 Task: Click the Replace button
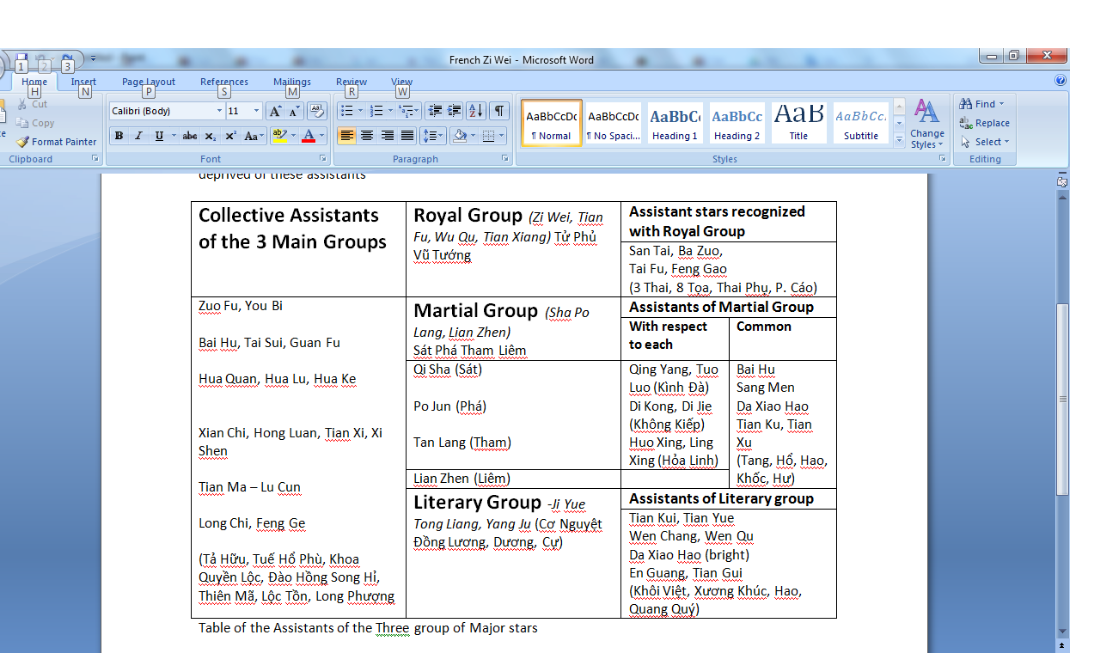click(984, 123)
